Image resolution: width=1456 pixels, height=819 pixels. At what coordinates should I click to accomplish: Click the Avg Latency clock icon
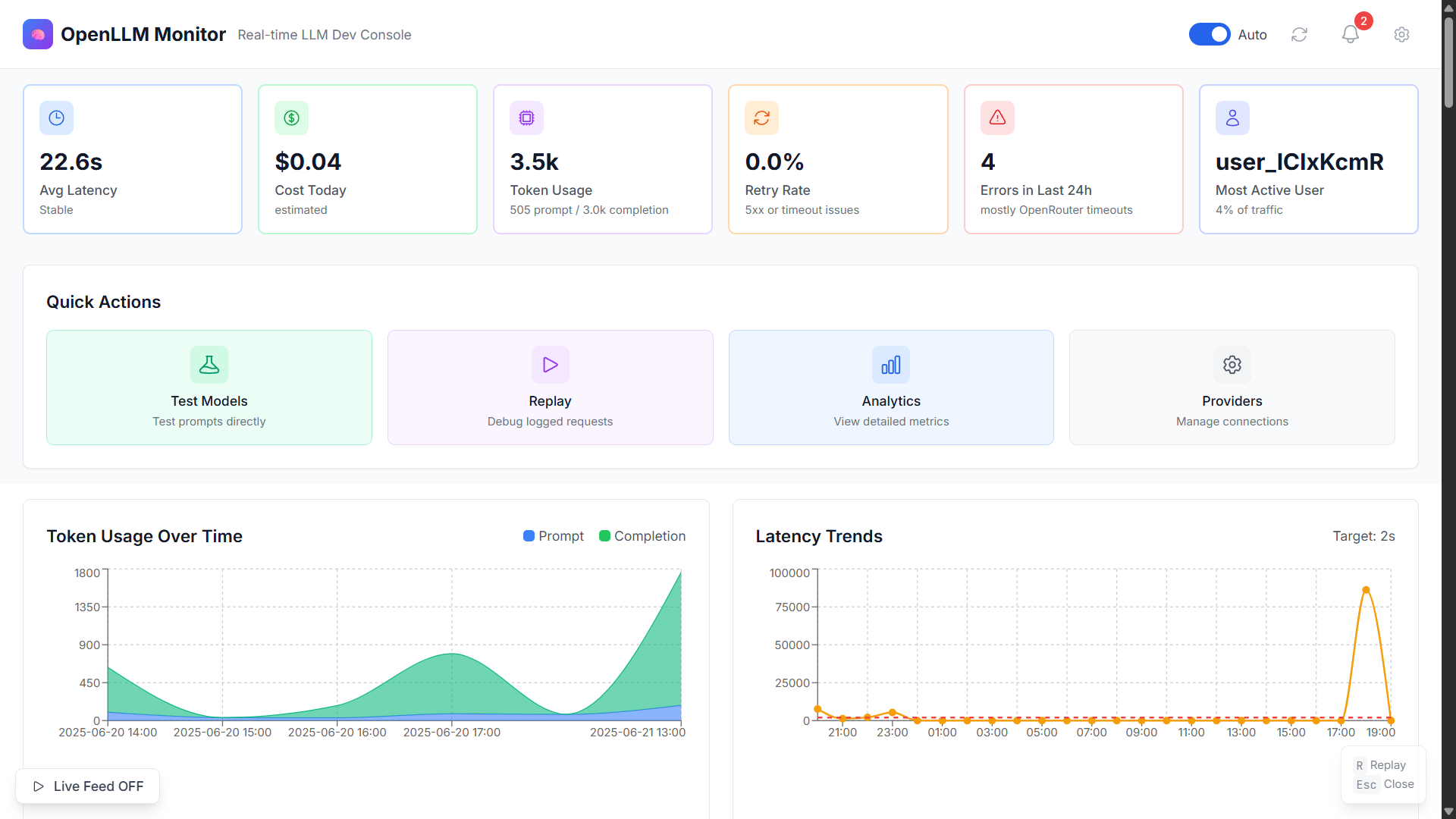coord(57,118)
